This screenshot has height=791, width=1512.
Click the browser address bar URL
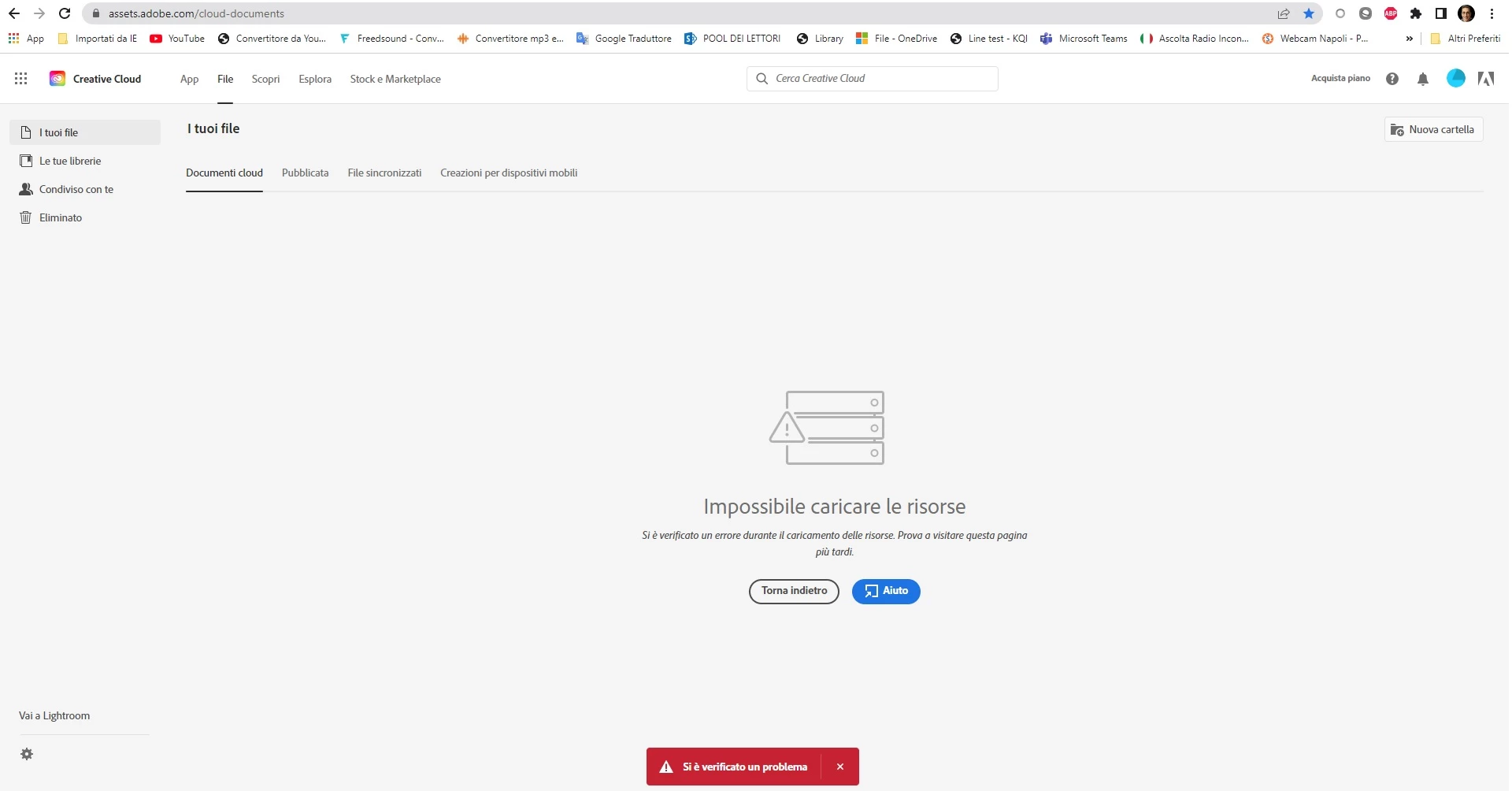click(196, 13)
